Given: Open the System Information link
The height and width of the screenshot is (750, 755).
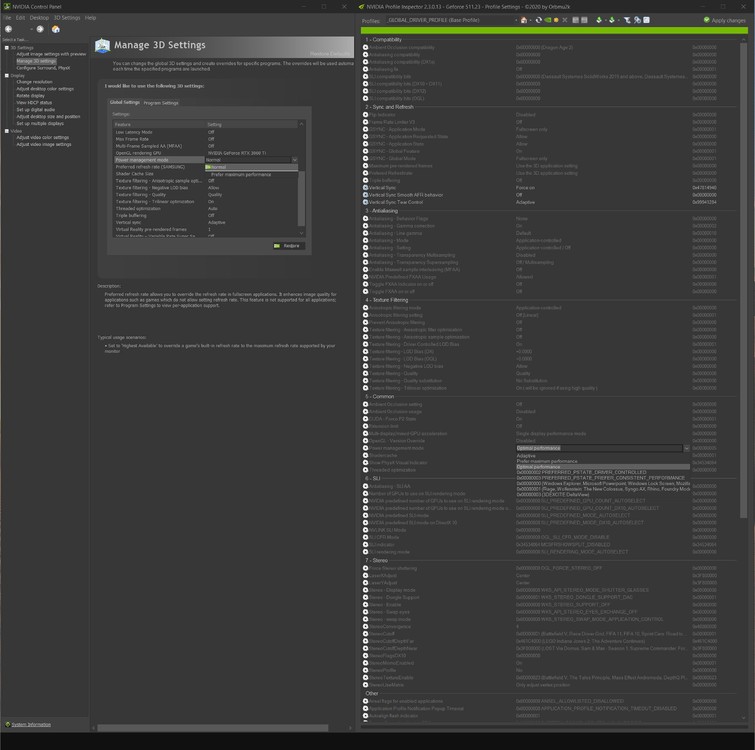Looking at the screenshot, I should [30, 724].
